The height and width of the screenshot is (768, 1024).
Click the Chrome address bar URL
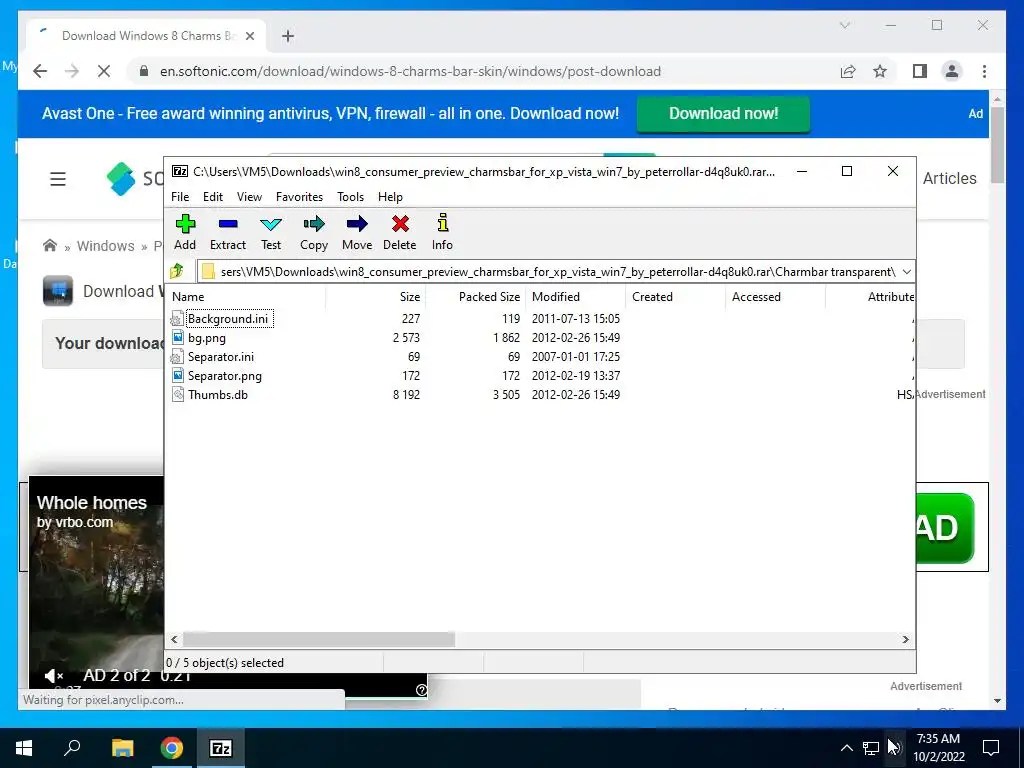pos(410,71)
